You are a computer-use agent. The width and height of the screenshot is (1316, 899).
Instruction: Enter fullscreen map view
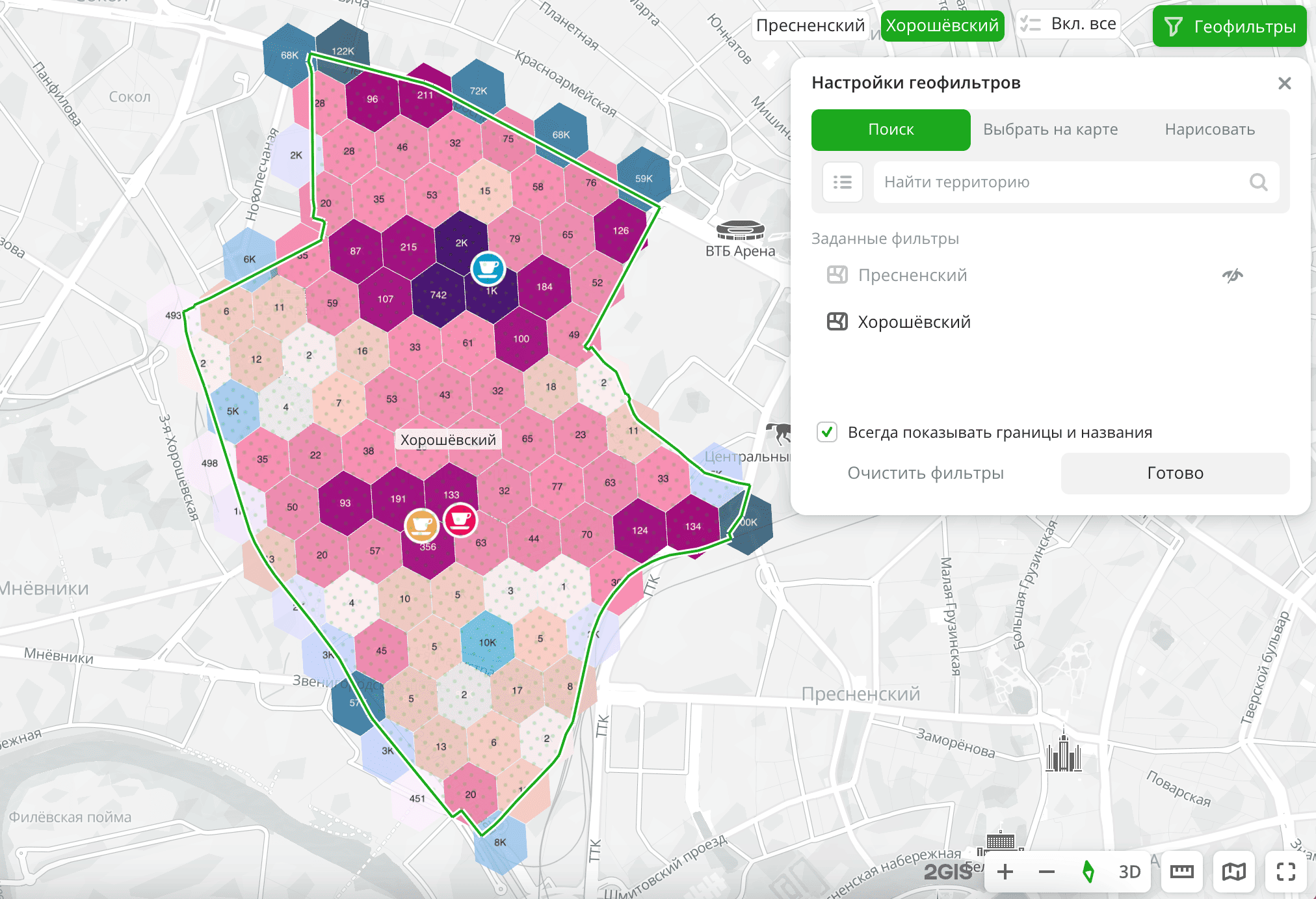pos(1285,872)
